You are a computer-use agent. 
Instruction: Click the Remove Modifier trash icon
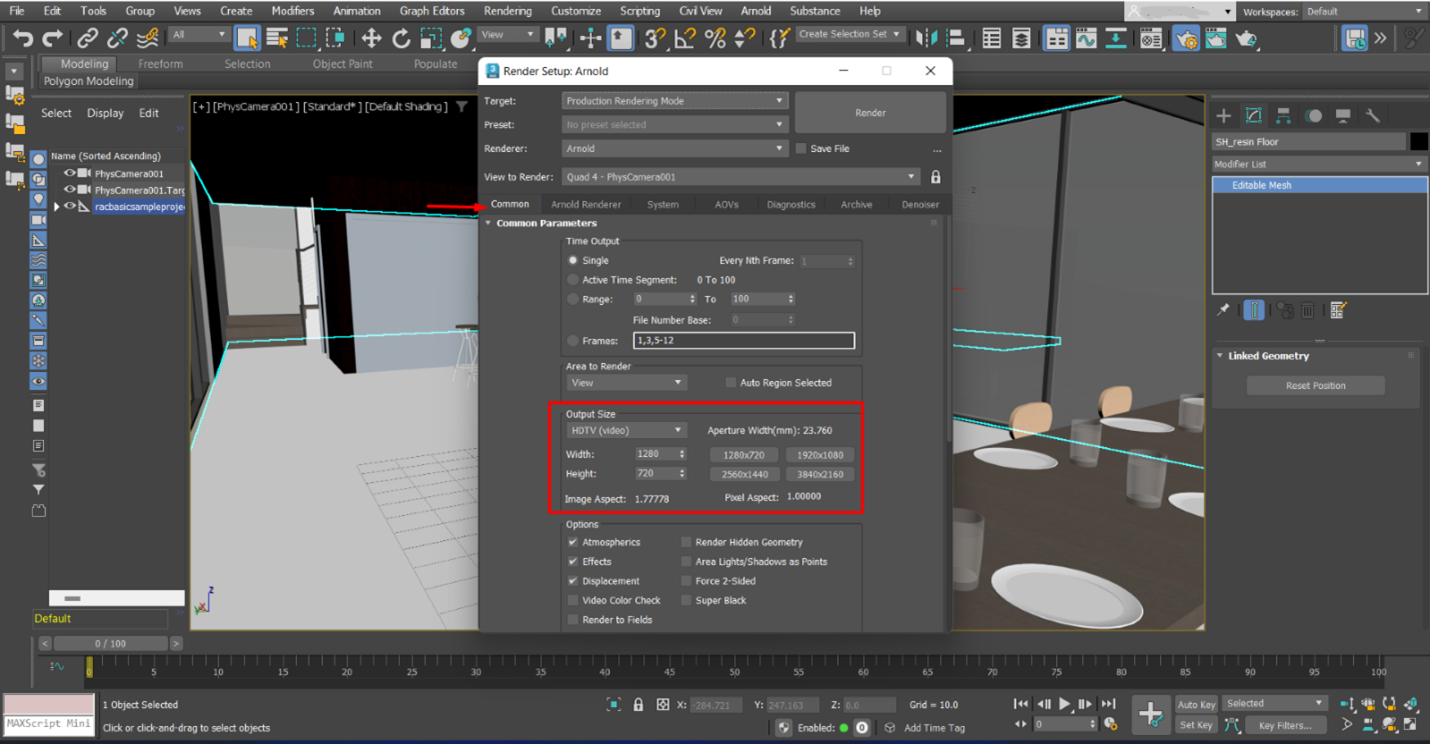pos(1308,310)
